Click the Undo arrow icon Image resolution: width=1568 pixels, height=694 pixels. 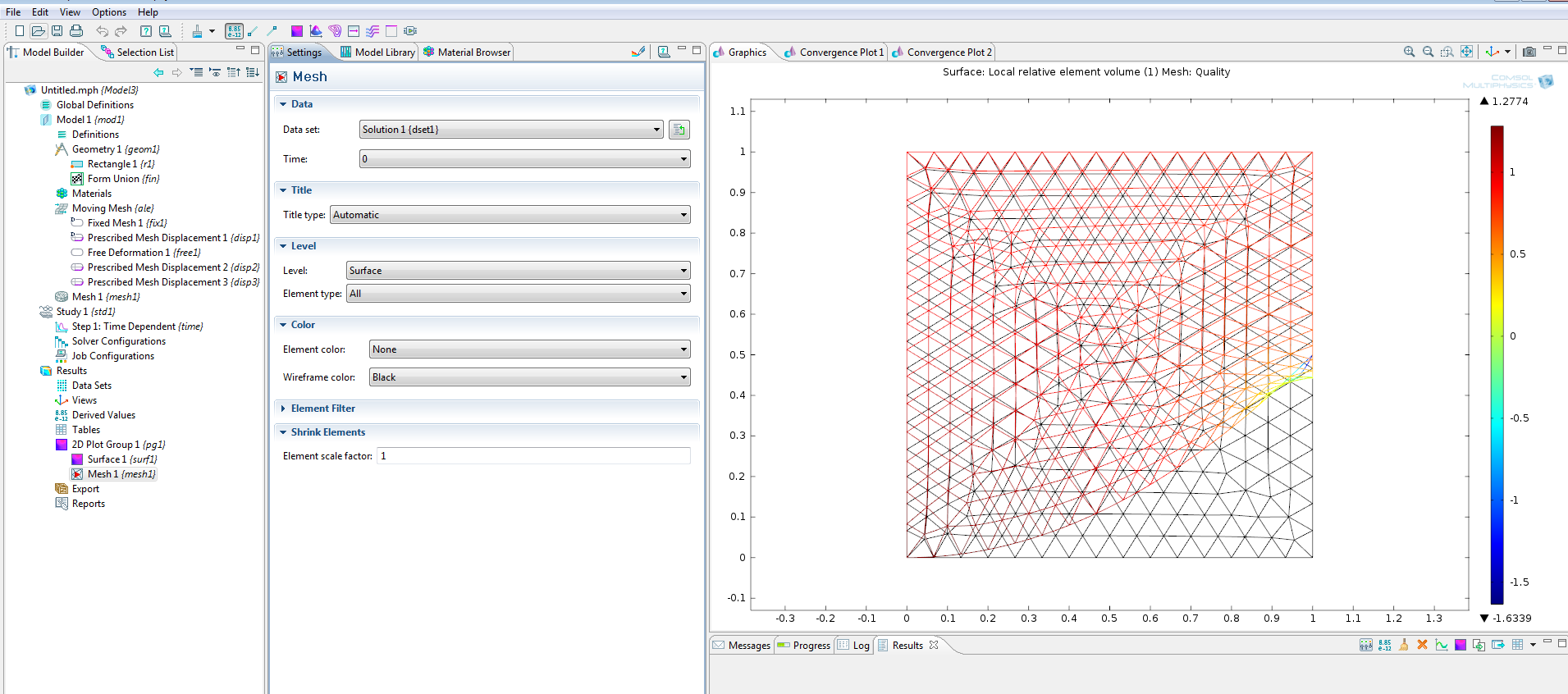coord(102,31)
